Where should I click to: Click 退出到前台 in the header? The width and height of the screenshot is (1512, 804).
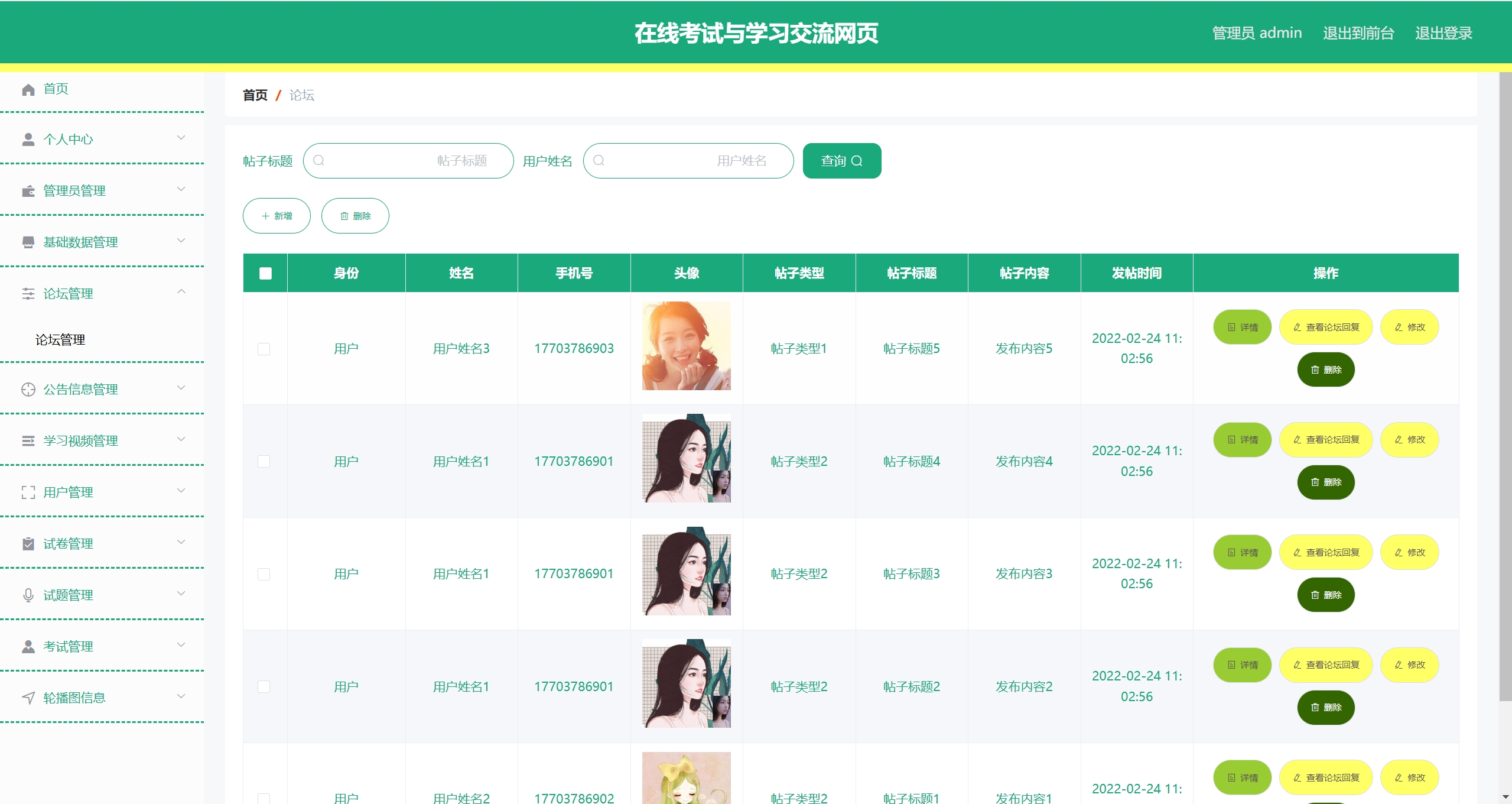point(1358,33)
